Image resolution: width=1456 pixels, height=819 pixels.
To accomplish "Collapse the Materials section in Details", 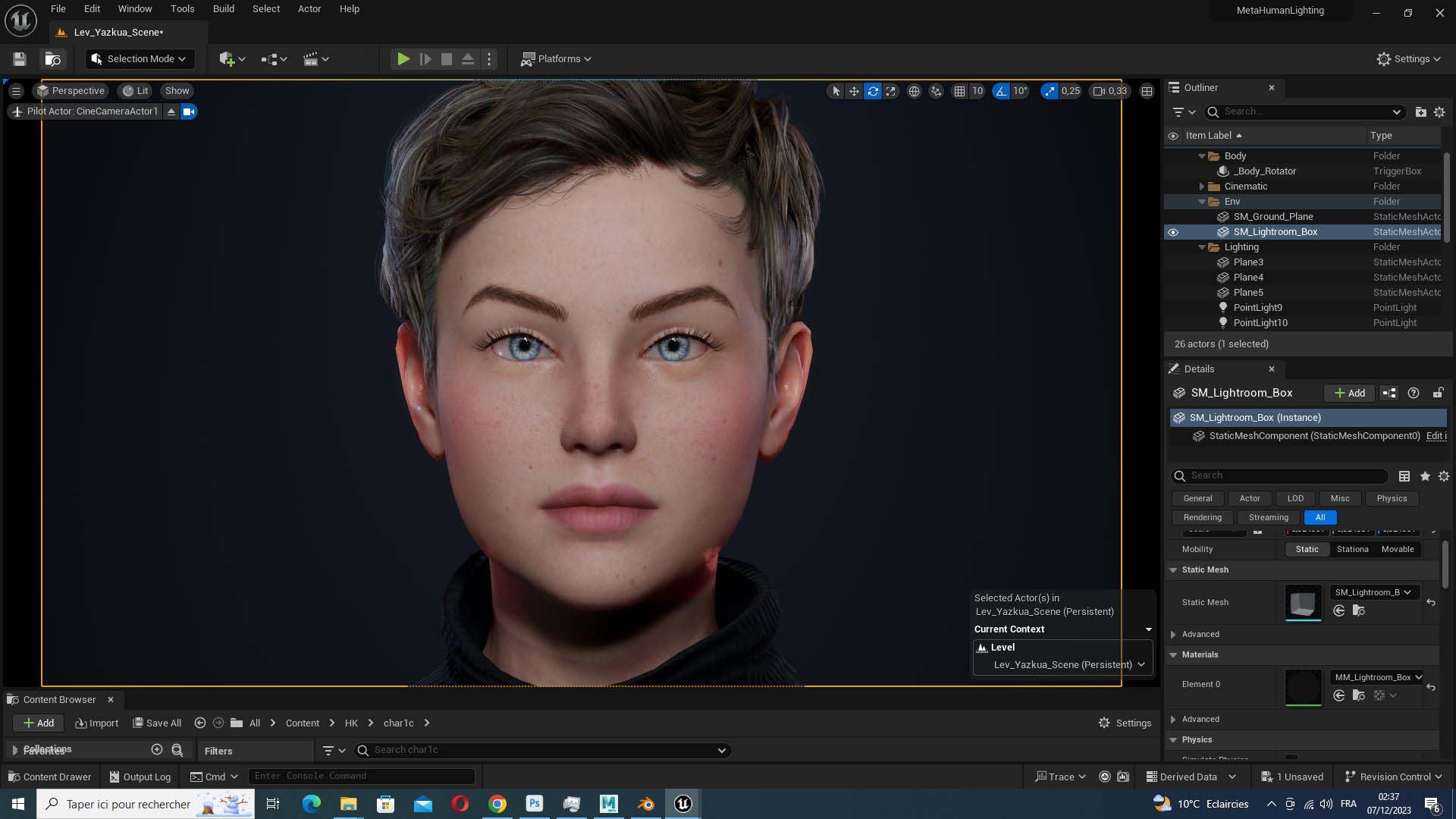I will pos(1173,654).
